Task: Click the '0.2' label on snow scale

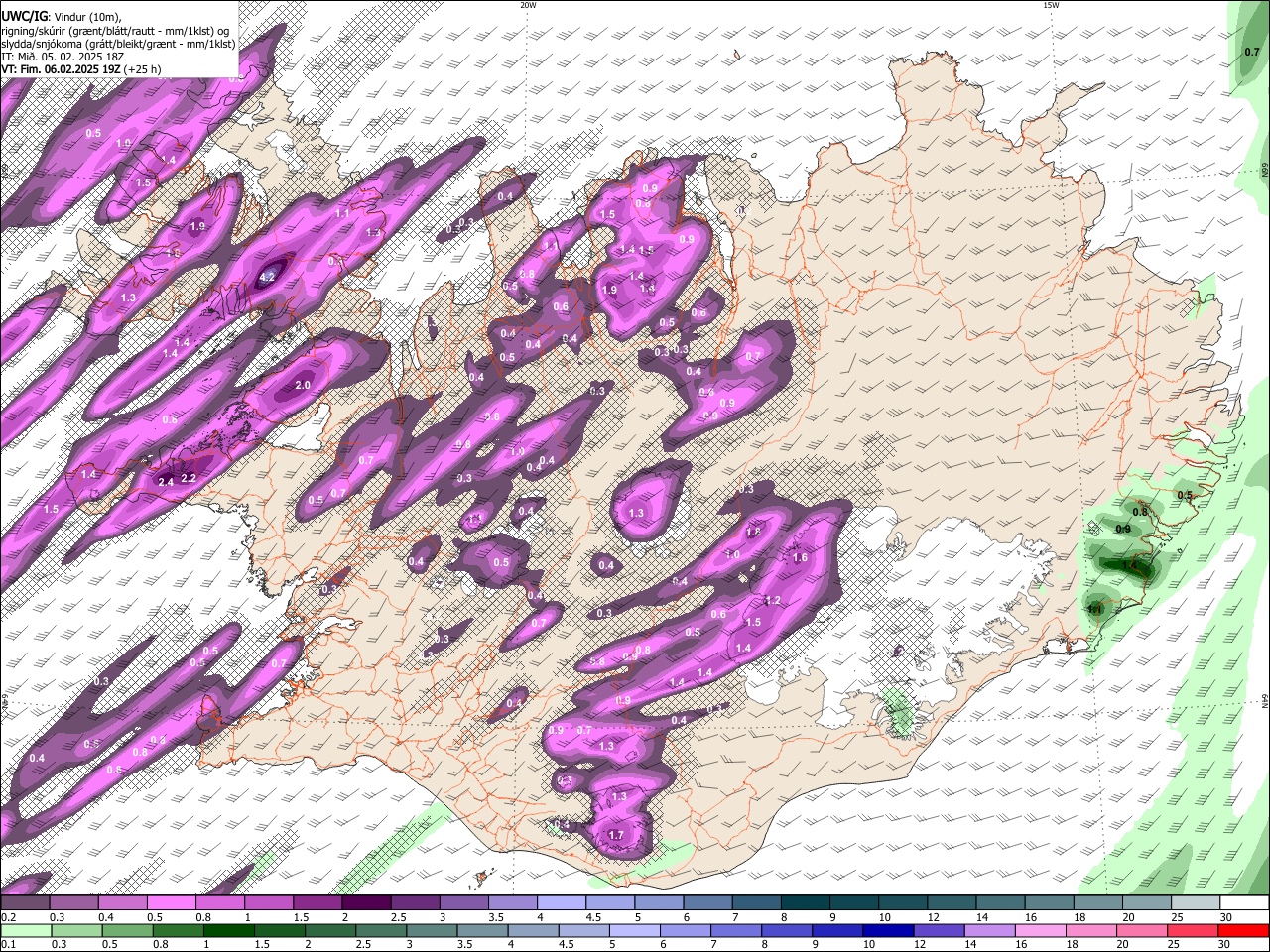Action: (x=7, y=917)
